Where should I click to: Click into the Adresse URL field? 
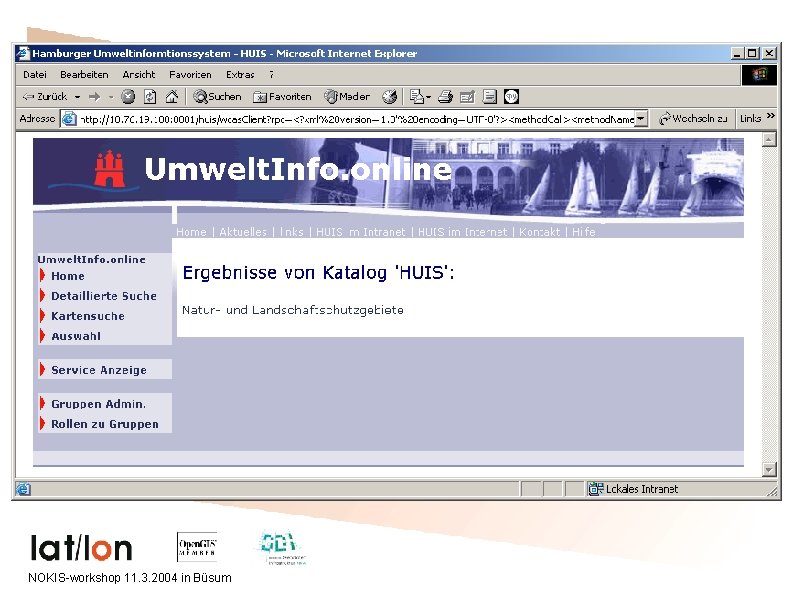(x=356, y=119)
